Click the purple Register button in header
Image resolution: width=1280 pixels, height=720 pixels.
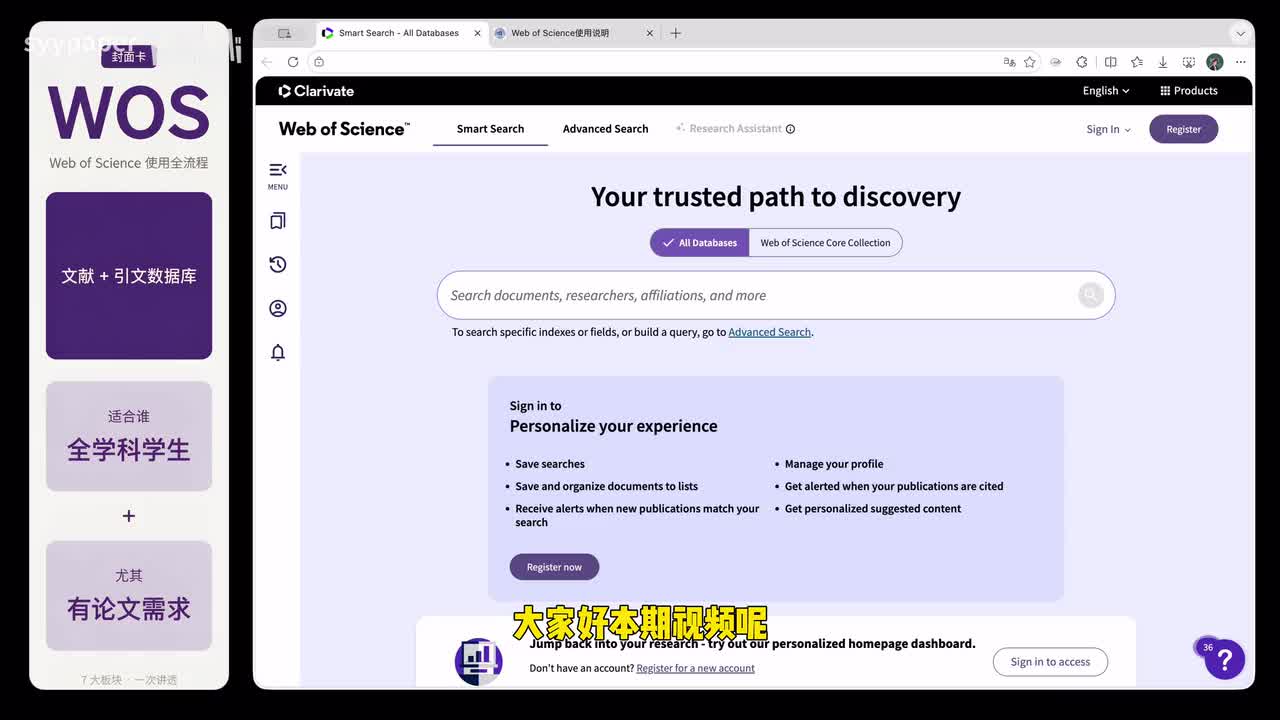click(1183, 129)
